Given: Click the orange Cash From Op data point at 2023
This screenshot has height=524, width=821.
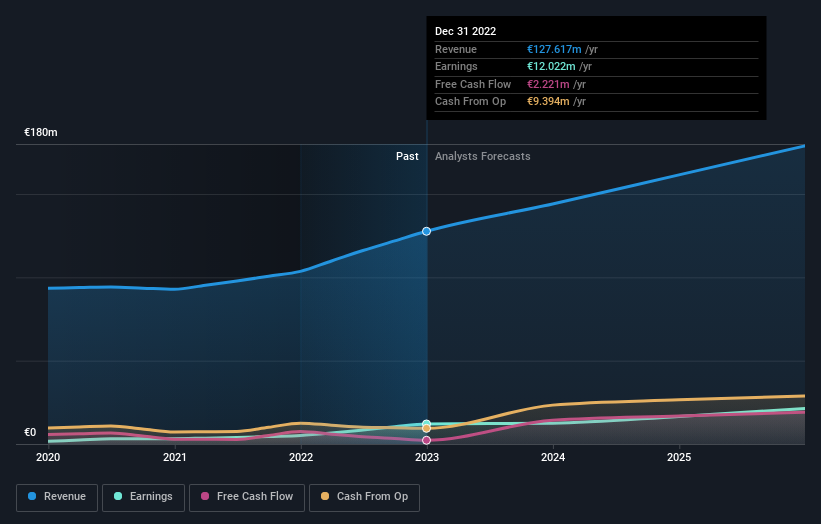Looking at the screenshot, I should tap(427, 429).
